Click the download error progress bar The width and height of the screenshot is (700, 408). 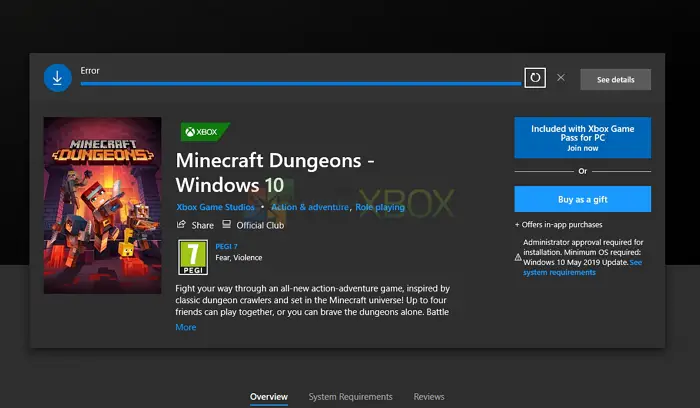click(x=300, y=83)
